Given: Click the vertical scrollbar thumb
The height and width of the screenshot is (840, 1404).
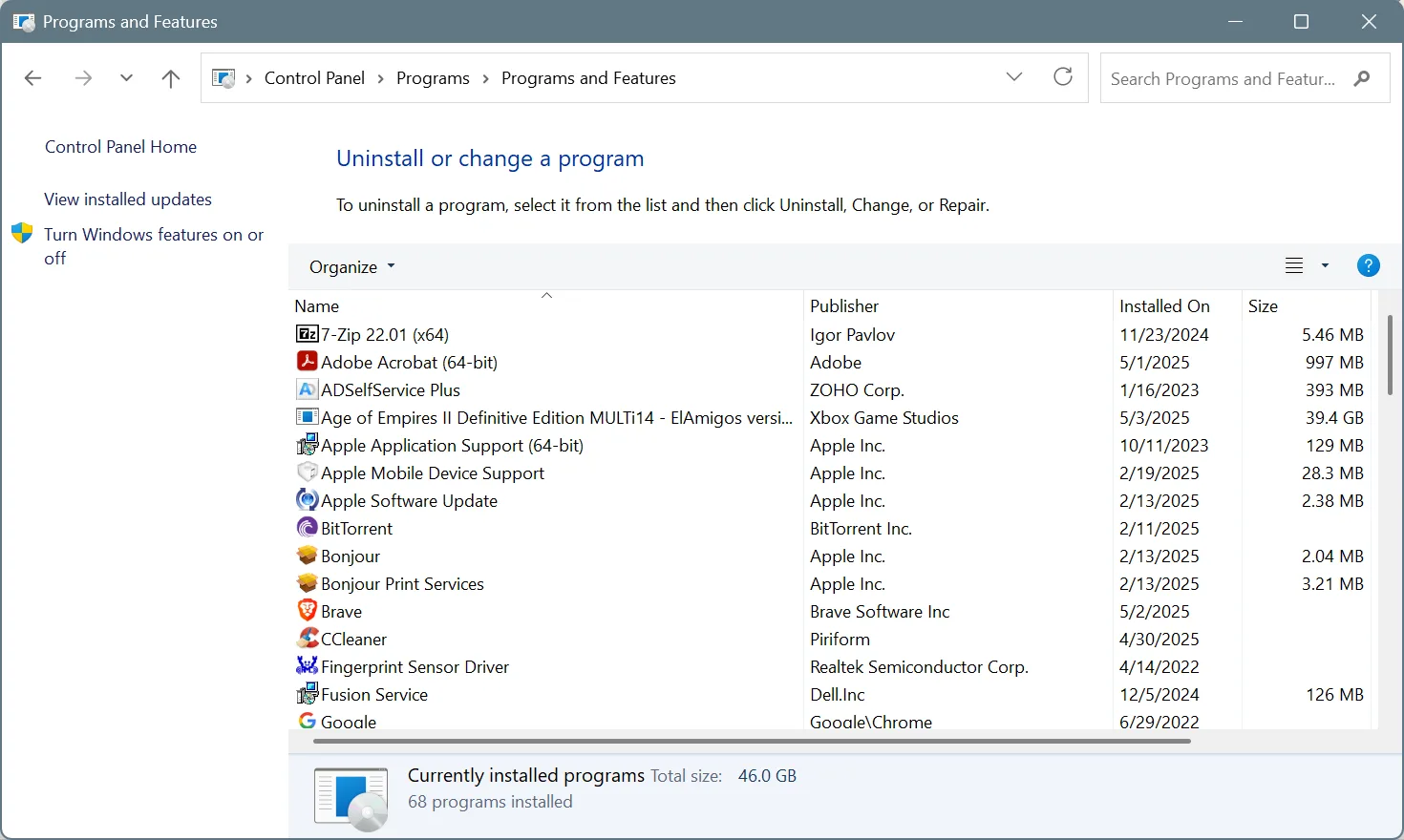Looking at the screenshot, I should coord(1389,355).
